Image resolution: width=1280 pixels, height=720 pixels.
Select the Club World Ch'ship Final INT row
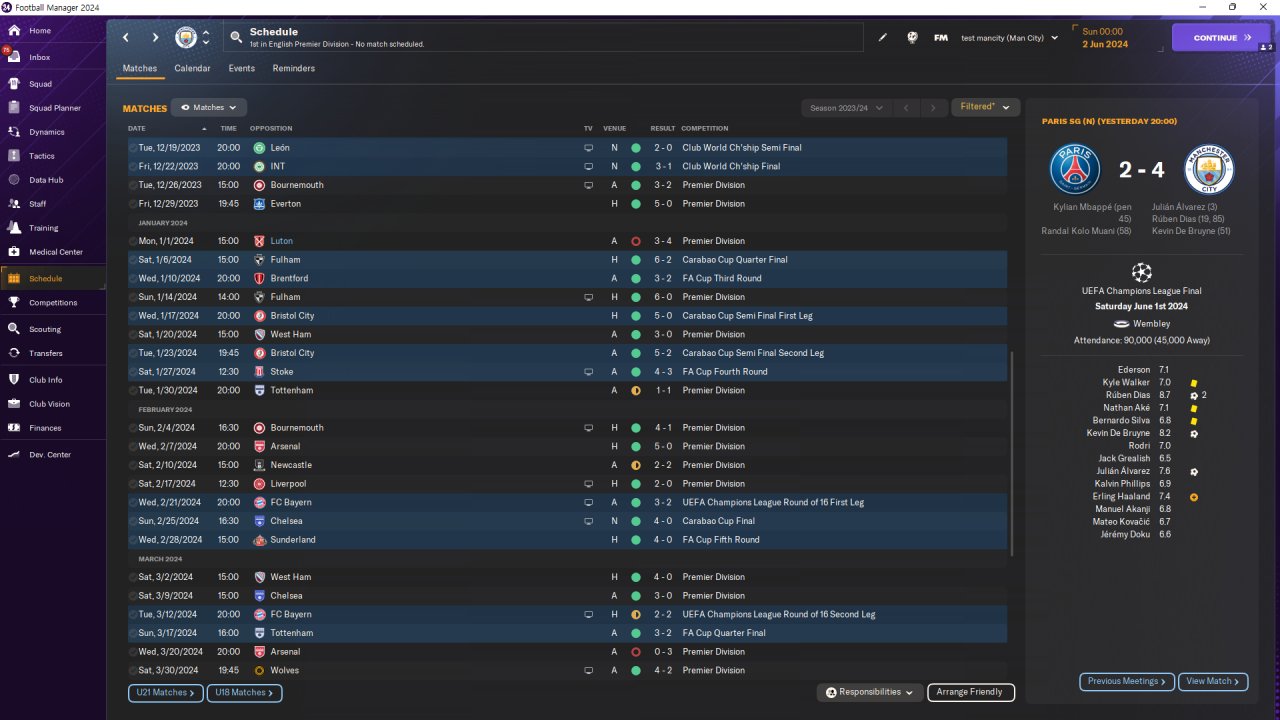[567, 166]
